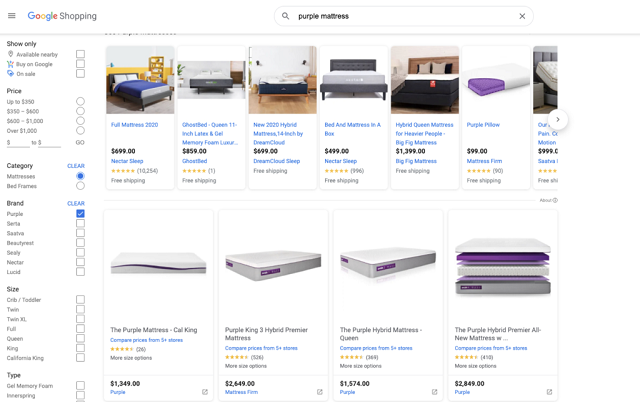Click the minimum price input field
Screen dimensions: 640x402
(x=18, y=143)
